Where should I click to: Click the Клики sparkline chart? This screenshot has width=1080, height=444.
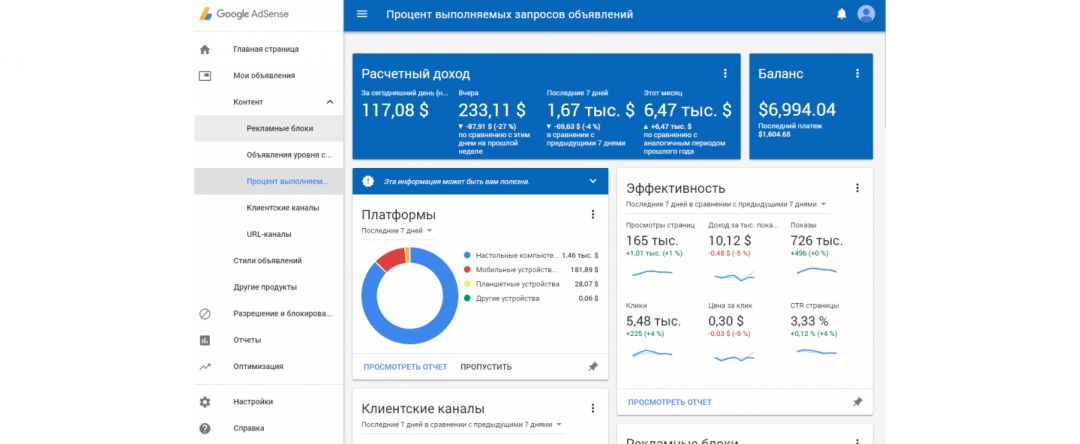652,353
